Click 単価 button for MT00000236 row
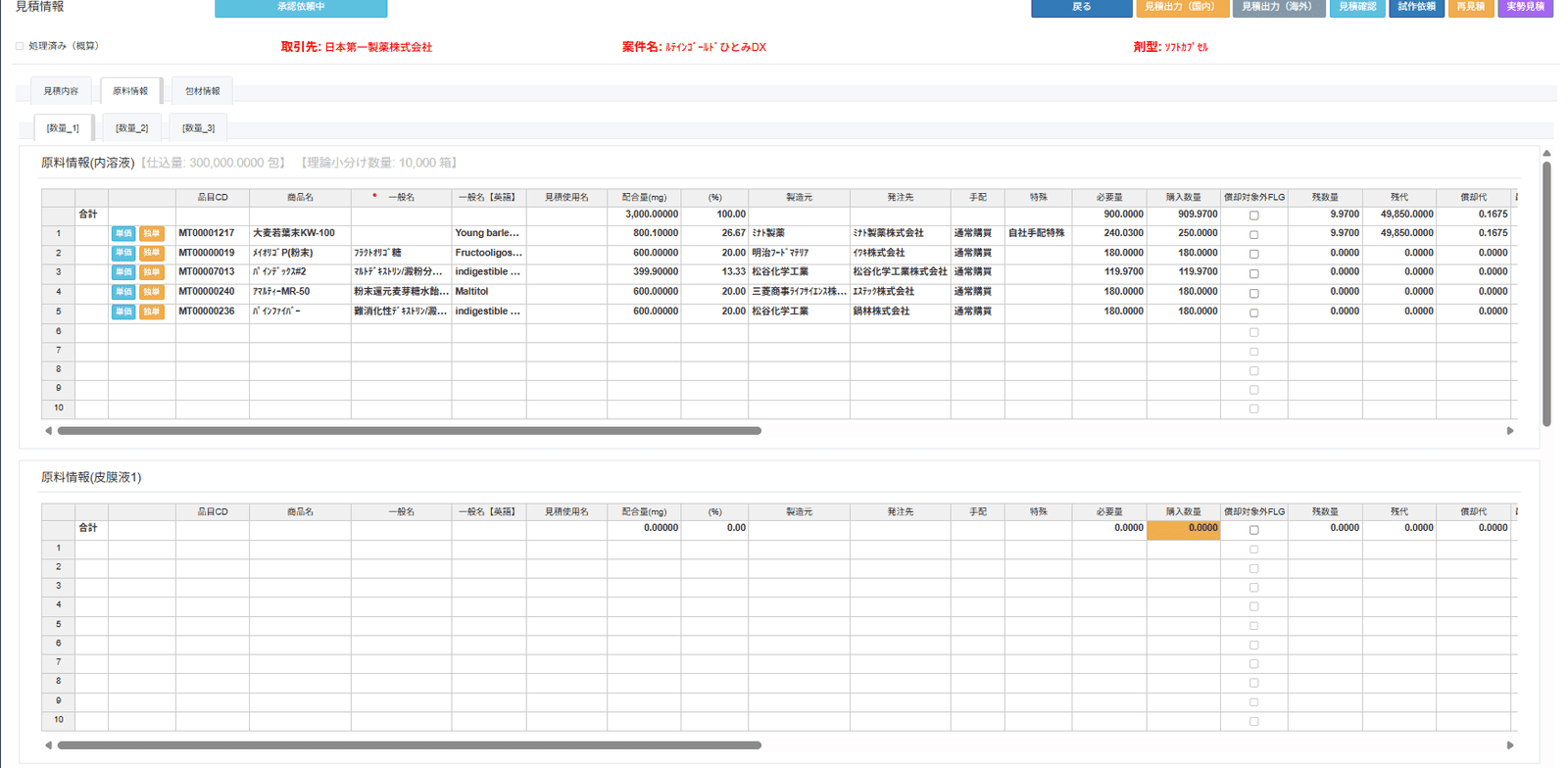 123,312
